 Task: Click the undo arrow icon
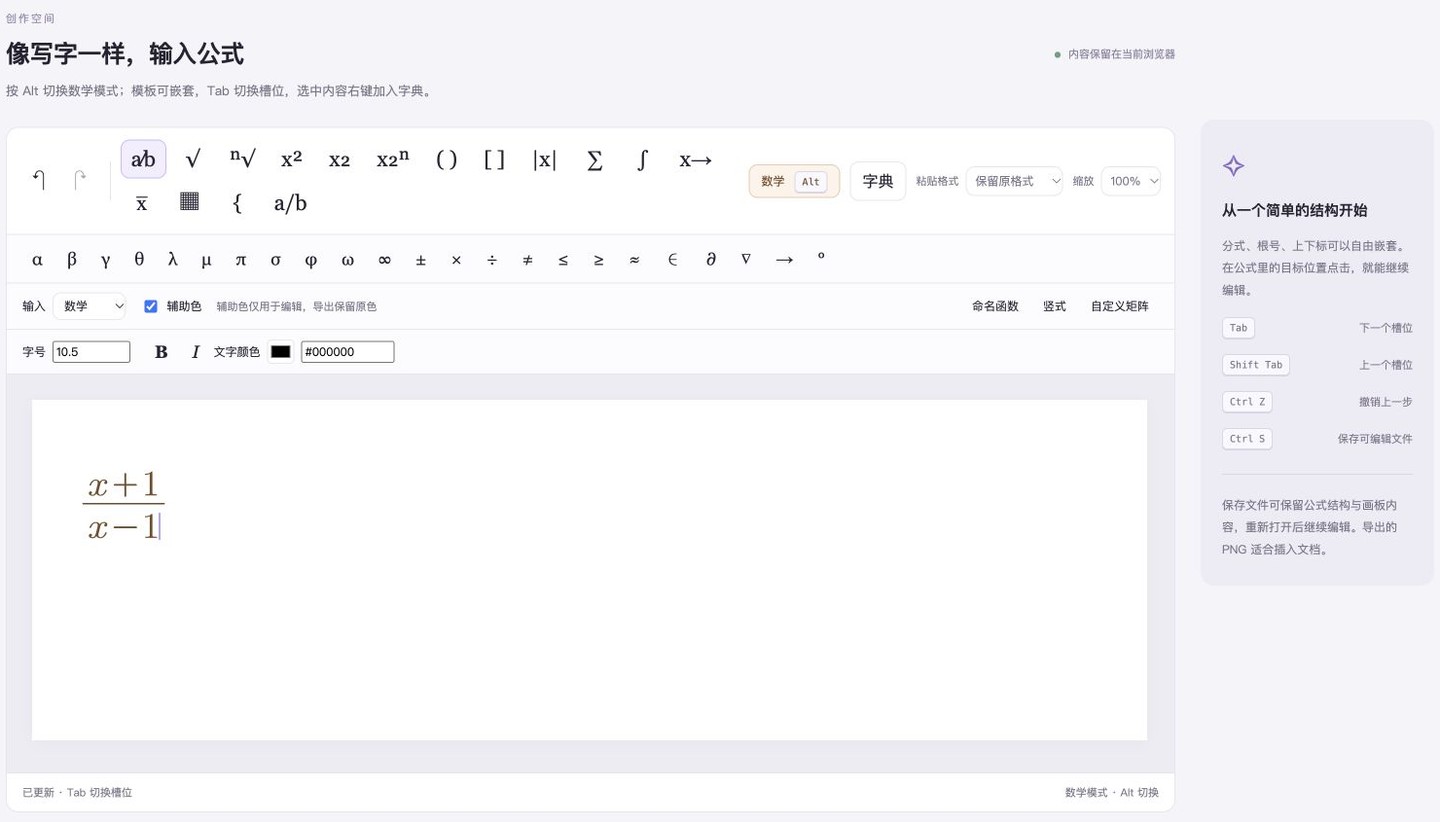[39, 181]
